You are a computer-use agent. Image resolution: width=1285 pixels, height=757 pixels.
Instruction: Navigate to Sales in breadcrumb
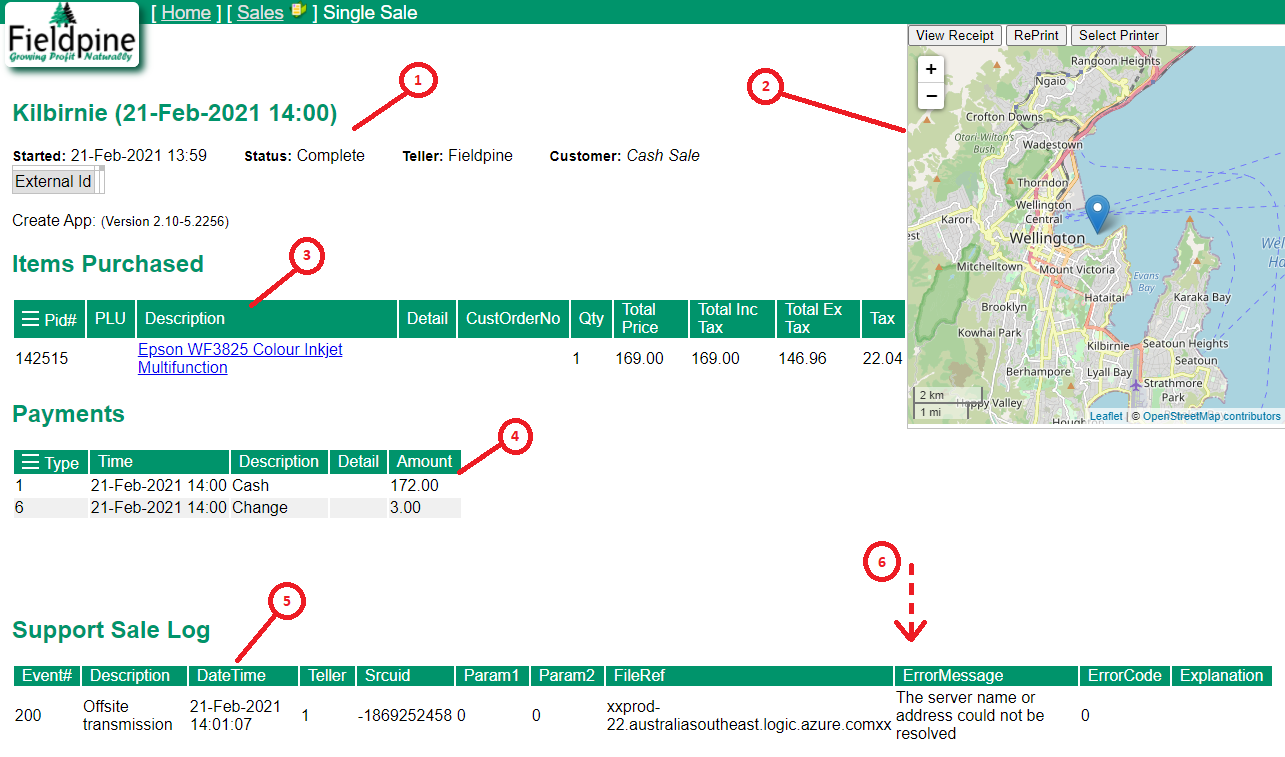pos(260,13)
